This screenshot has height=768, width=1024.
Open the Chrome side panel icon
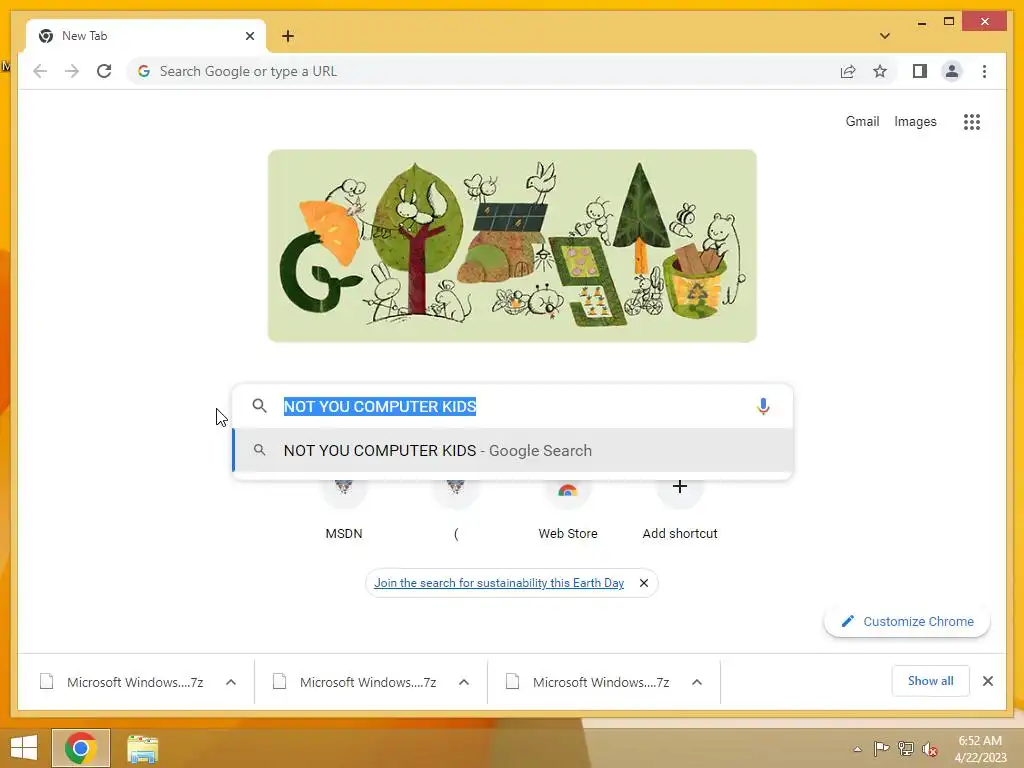tap(920, 71)
